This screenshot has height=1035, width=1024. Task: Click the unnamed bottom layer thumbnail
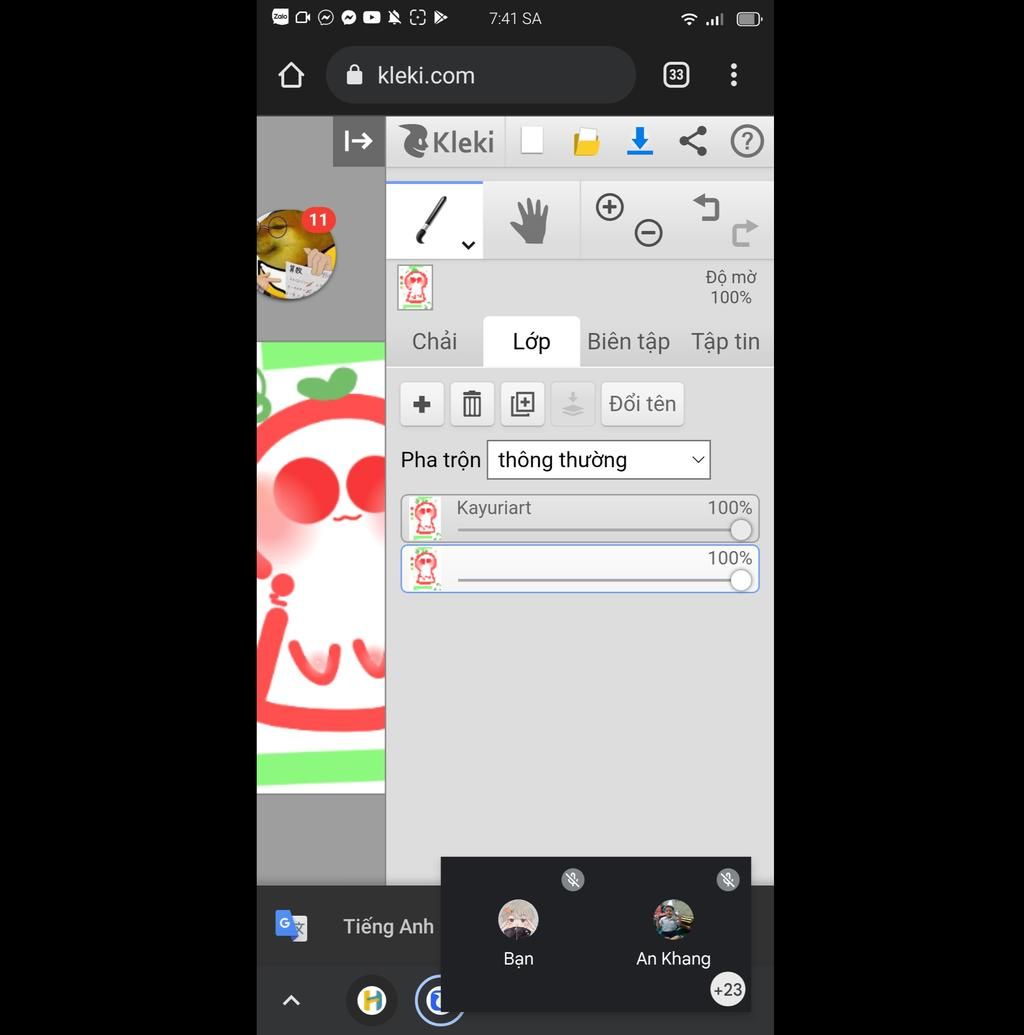pos(425,569)
